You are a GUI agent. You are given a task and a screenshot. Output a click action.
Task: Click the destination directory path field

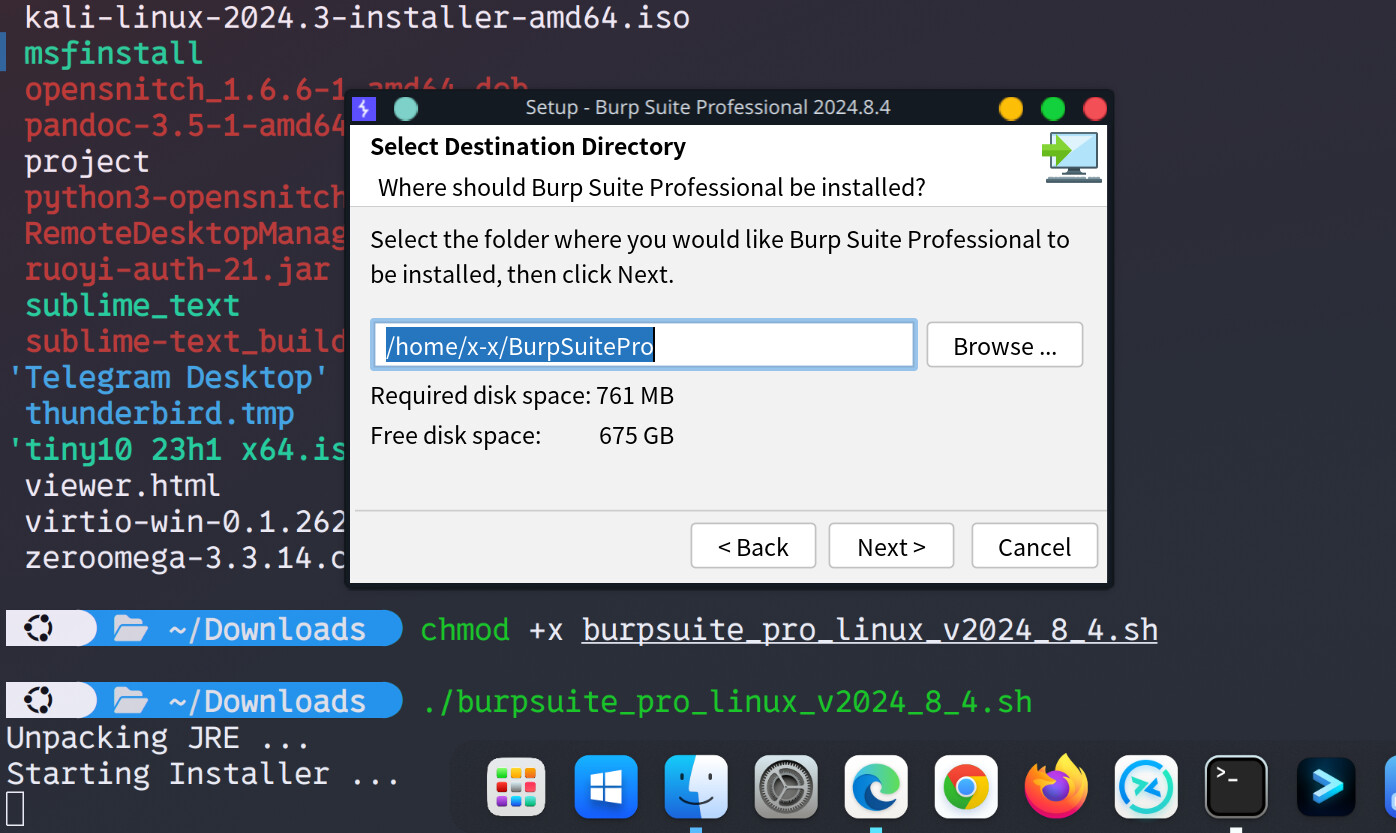(644, 345)
